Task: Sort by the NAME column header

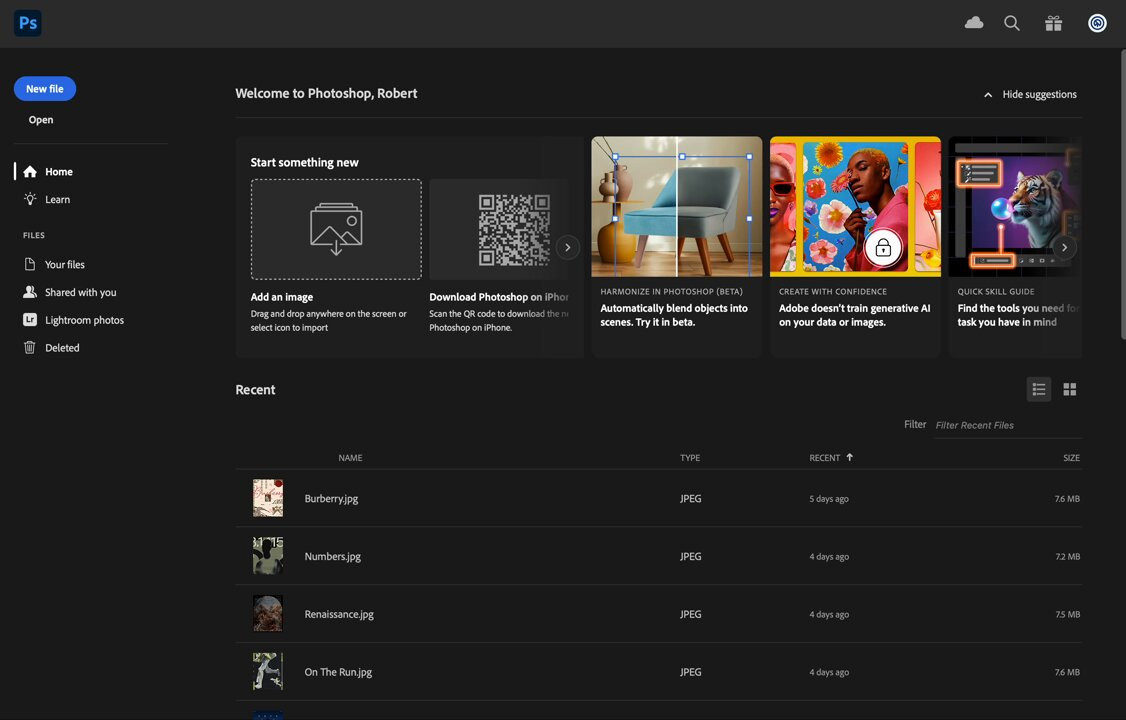Action: [x=350, y=458]
